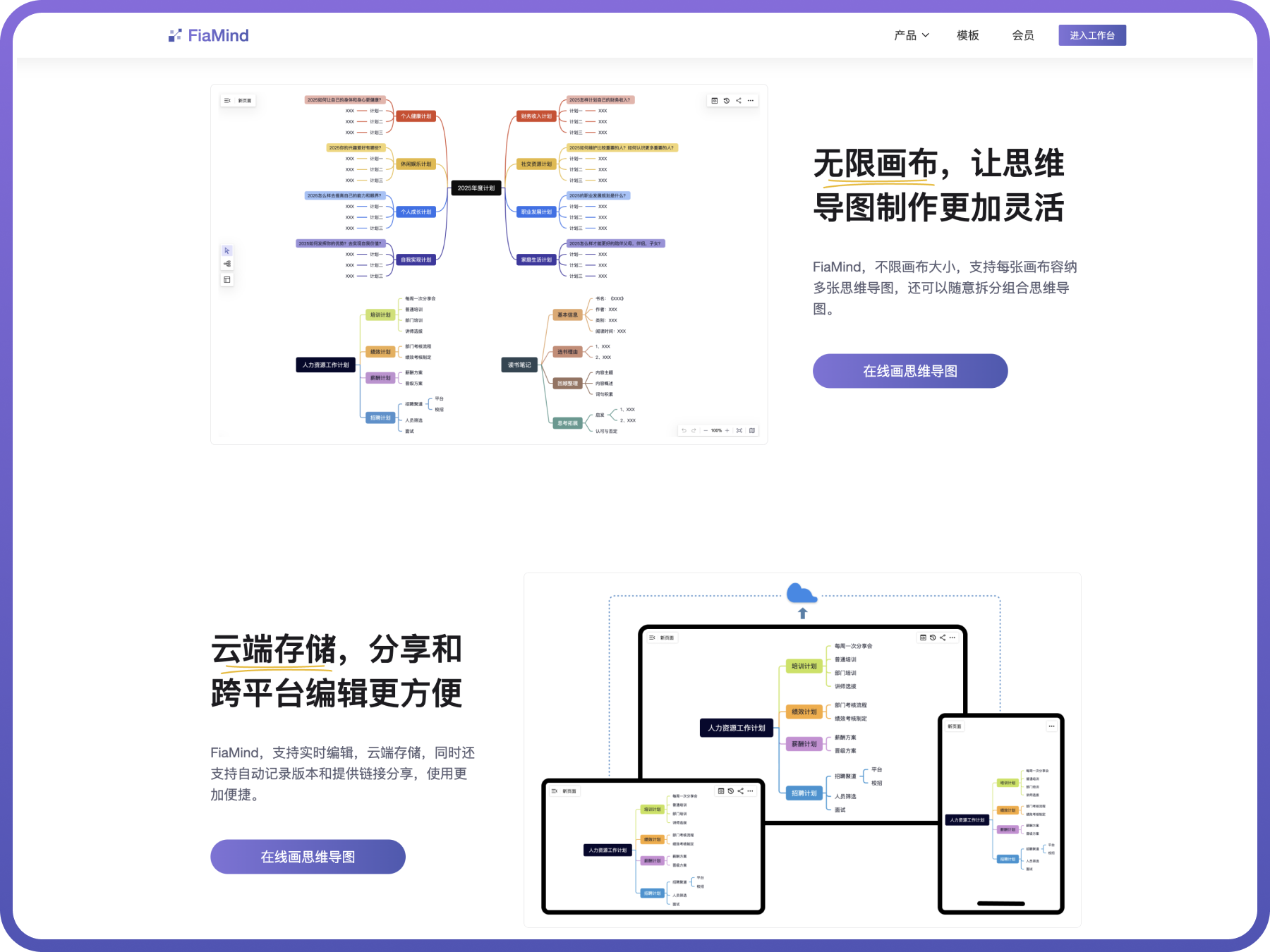This screenshot has width=1270, height=952.
Task: Expand the 产品 dropdown menu
Action: coord(911,35)
